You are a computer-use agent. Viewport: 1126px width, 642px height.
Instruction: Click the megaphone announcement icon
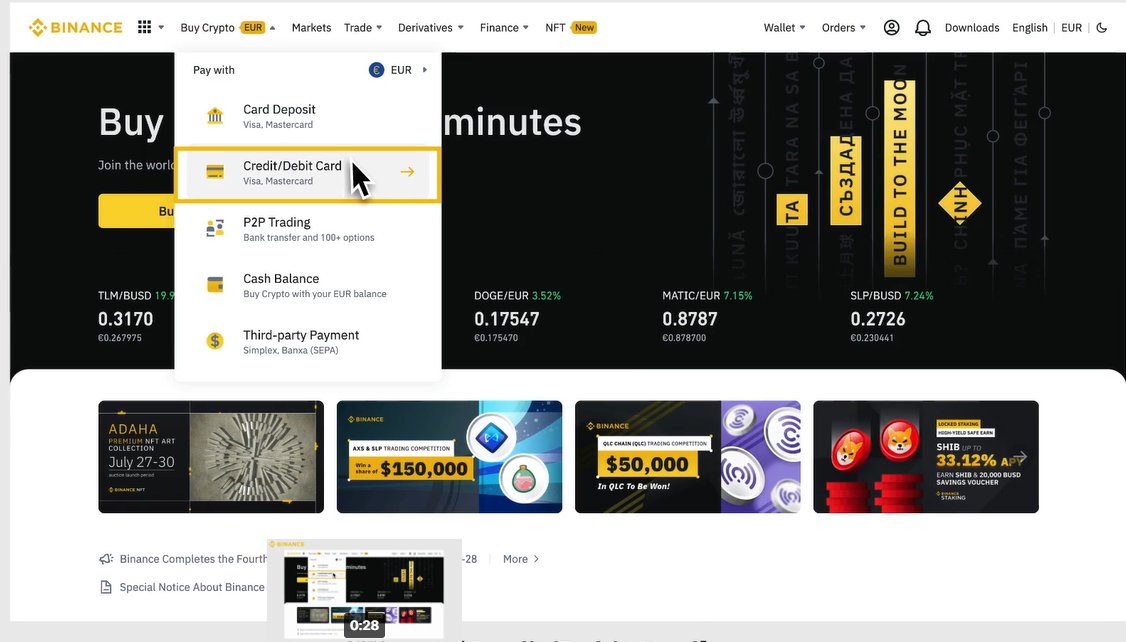click(106, 559)
